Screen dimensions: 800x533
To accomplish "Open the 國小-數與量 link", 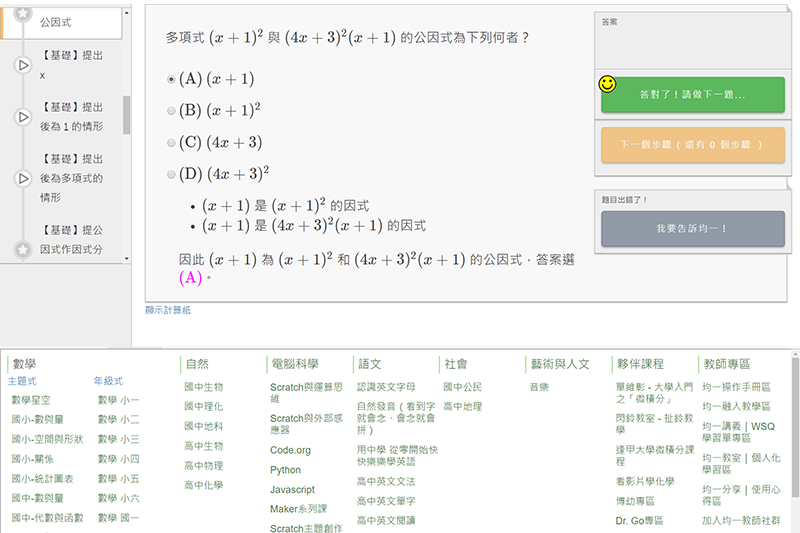I will point(37,420).
